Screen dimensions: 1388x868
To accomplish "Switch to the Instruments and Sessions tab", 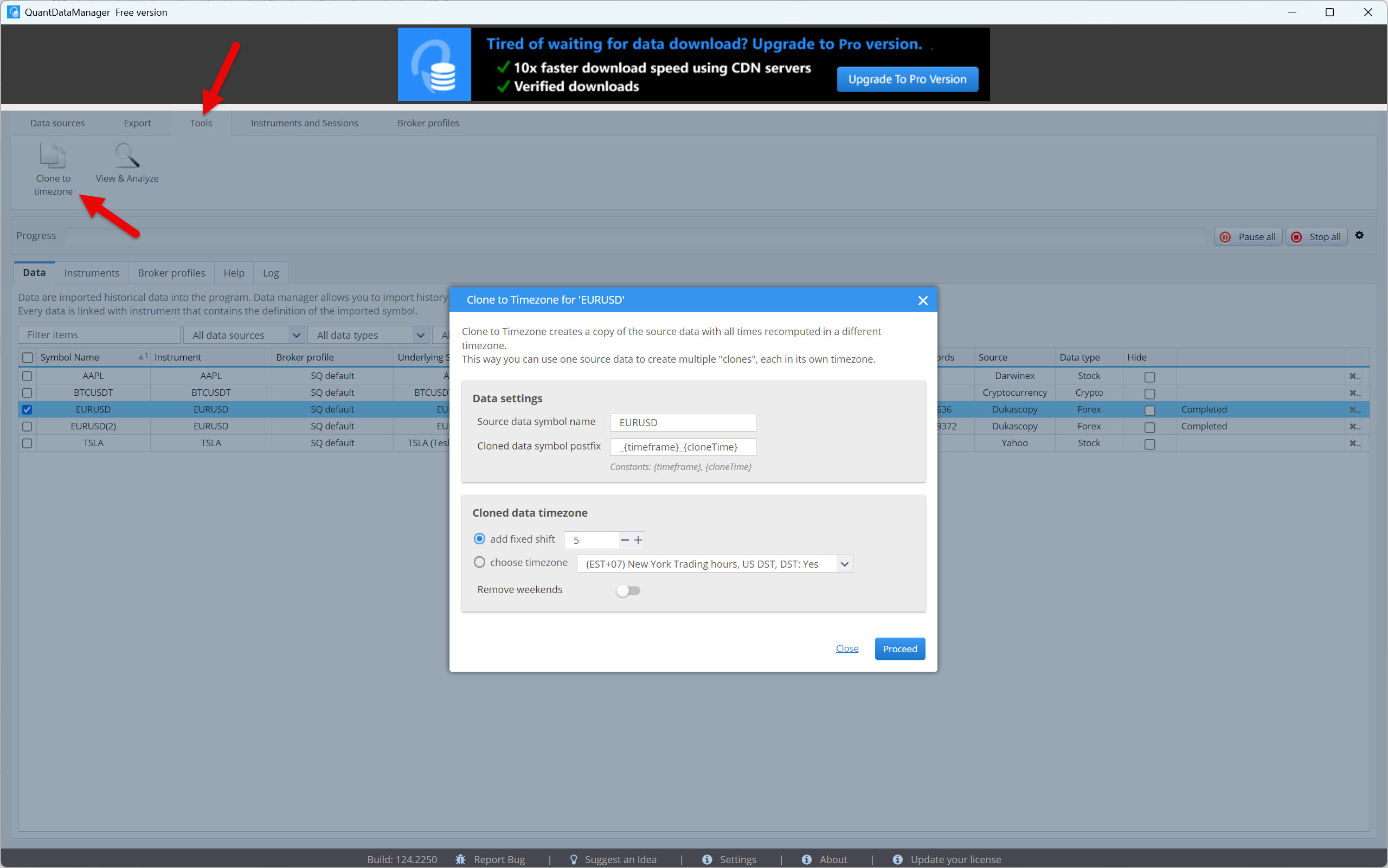I will point(304,123).
